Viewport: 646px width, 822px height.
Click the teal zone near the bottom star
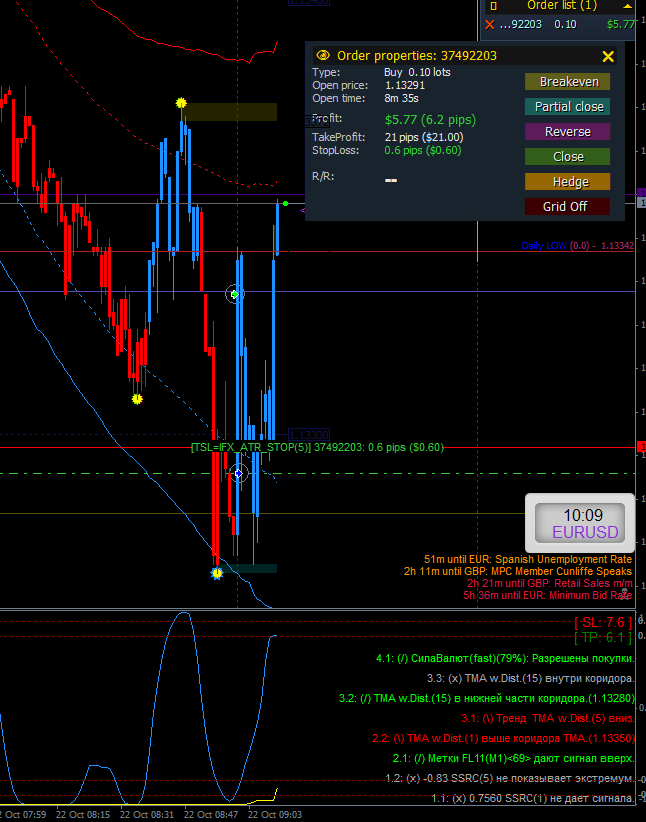(x=251, y=568)
